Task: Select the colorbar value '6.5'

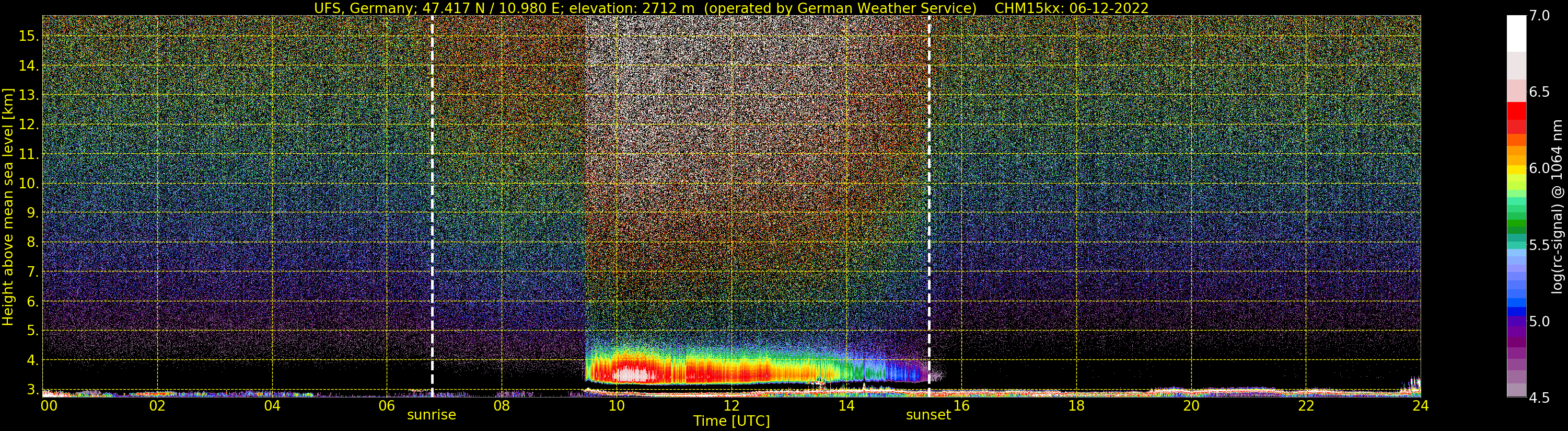Action: pyautogui.click(x=1539, y=92)
